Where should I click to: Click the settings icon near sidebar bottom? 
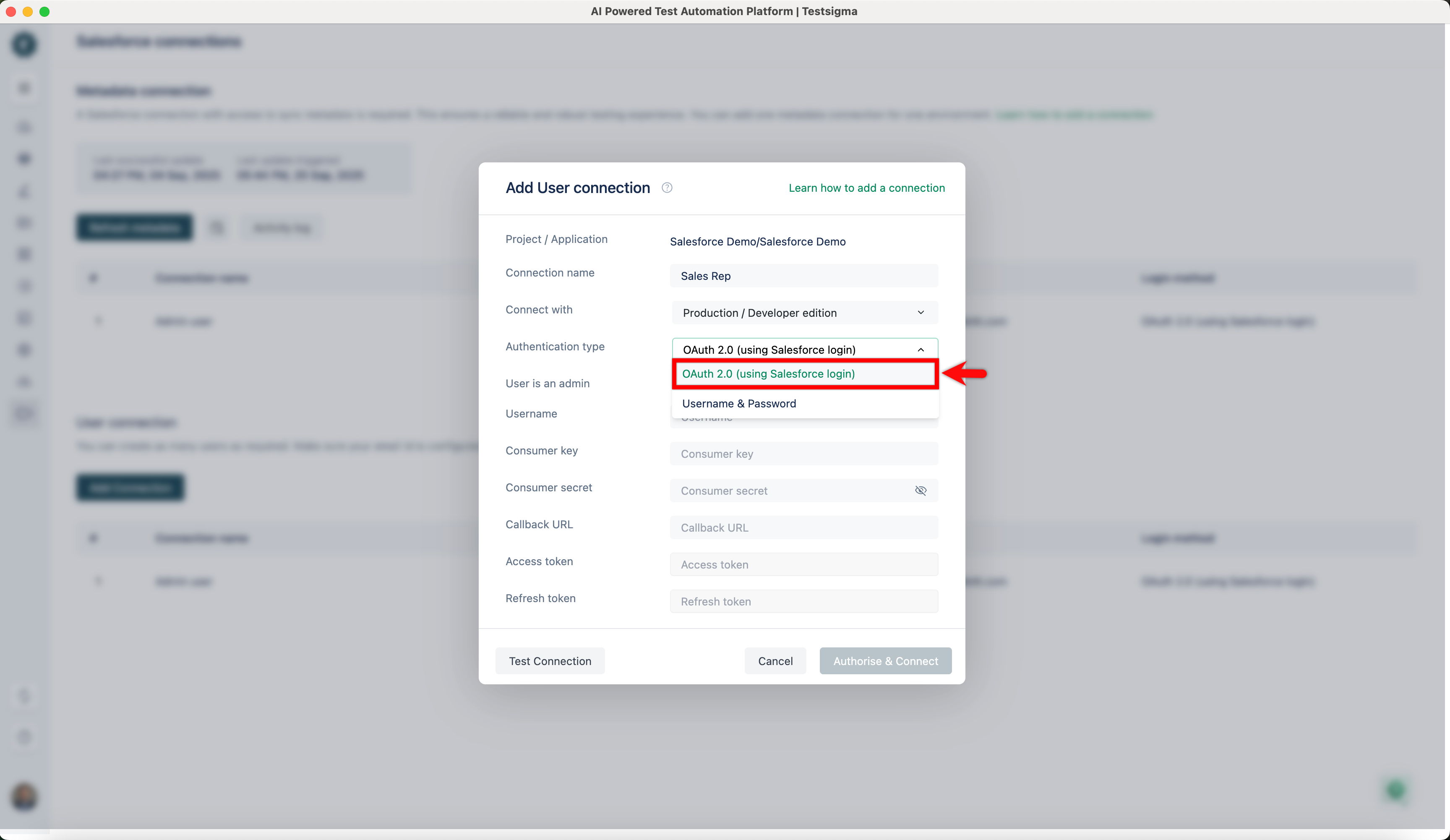(24, 696)
